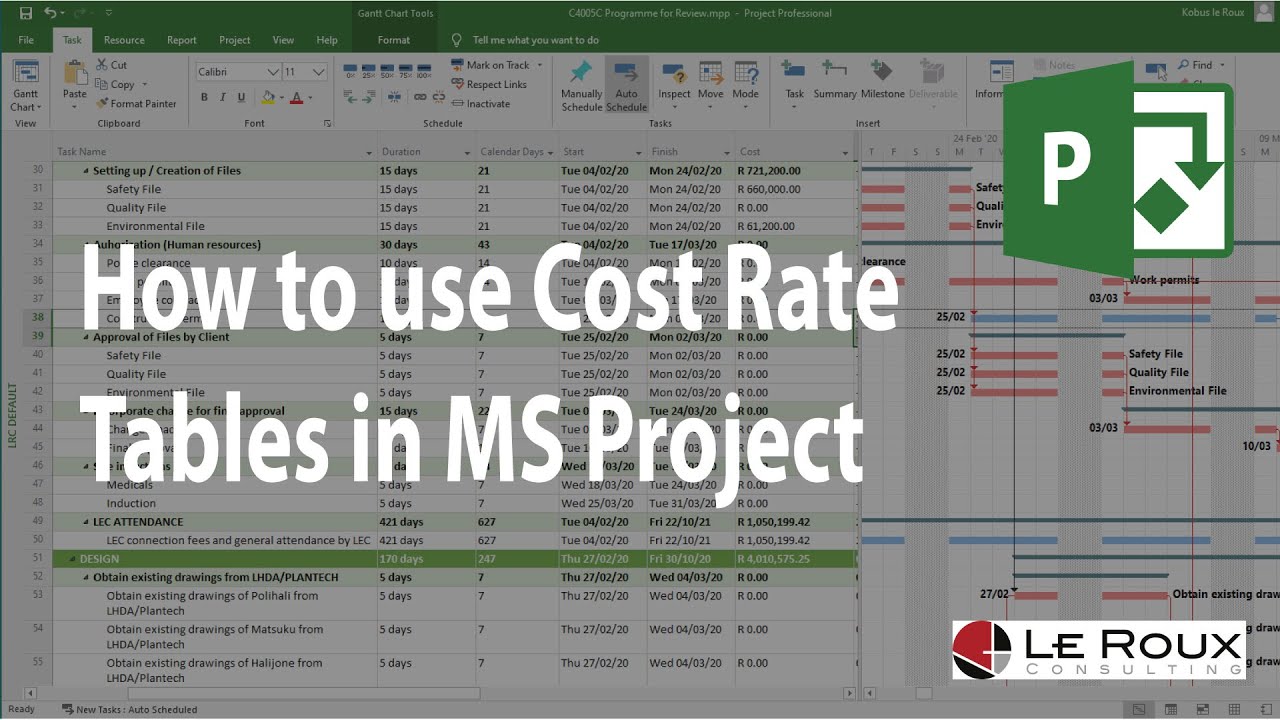Open the background fill color picker
The height and width of the screenshot is (720, 1280).
pos(269,97)
